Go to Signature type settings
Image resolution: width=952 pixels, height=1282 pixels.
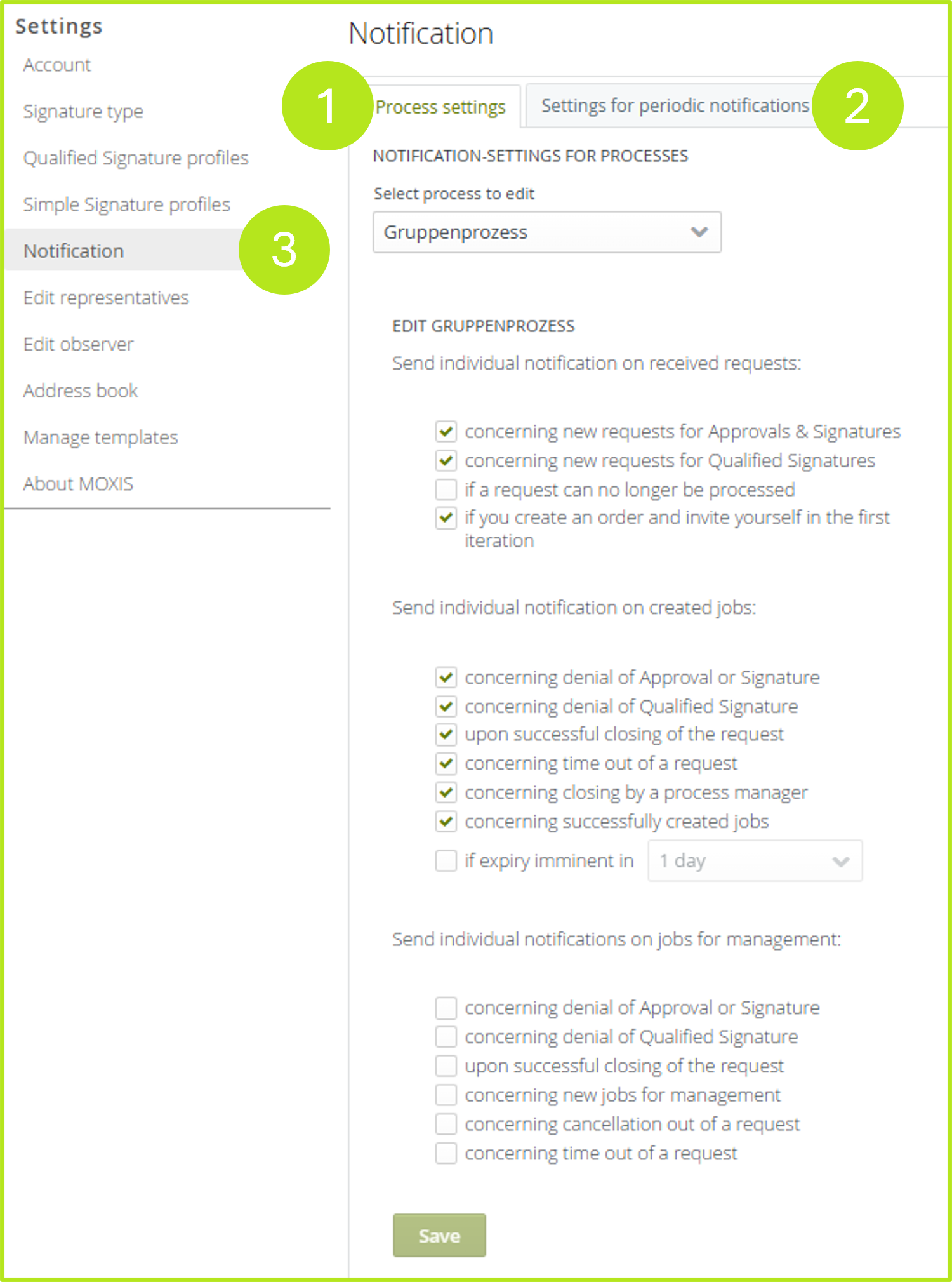(83, 112)
